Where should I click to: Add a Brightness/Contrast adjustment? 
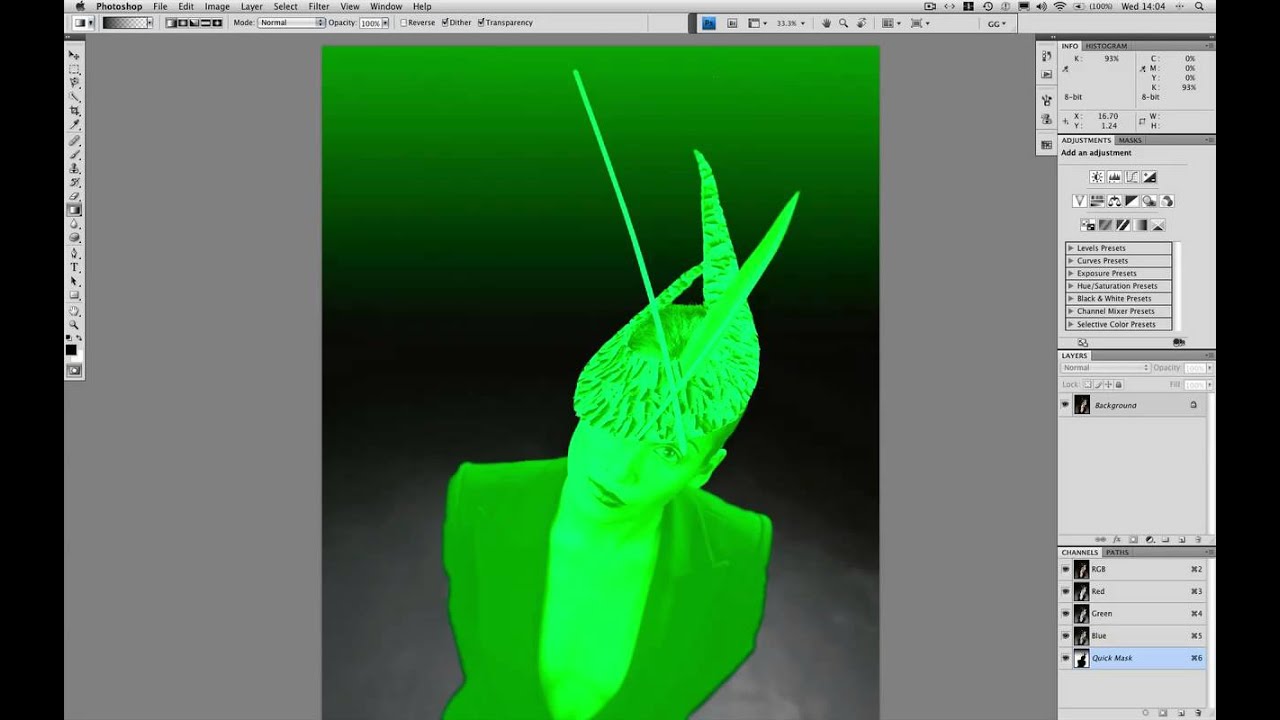pyautogui.click(x=1097, y=177)
